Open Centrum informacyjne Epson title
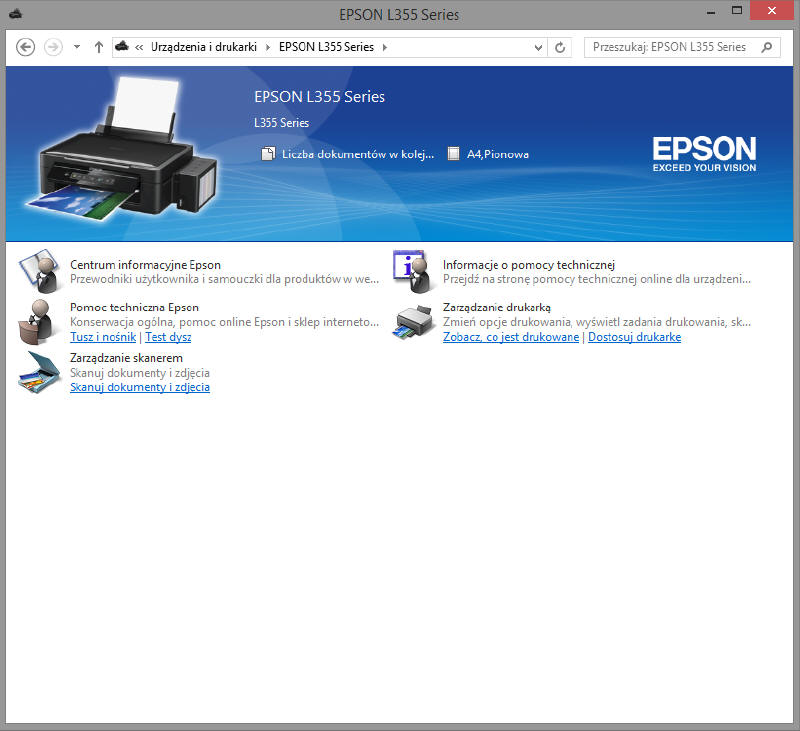This screenshot has width=800, height=731. pyautogui.click(x=145, y=265)
